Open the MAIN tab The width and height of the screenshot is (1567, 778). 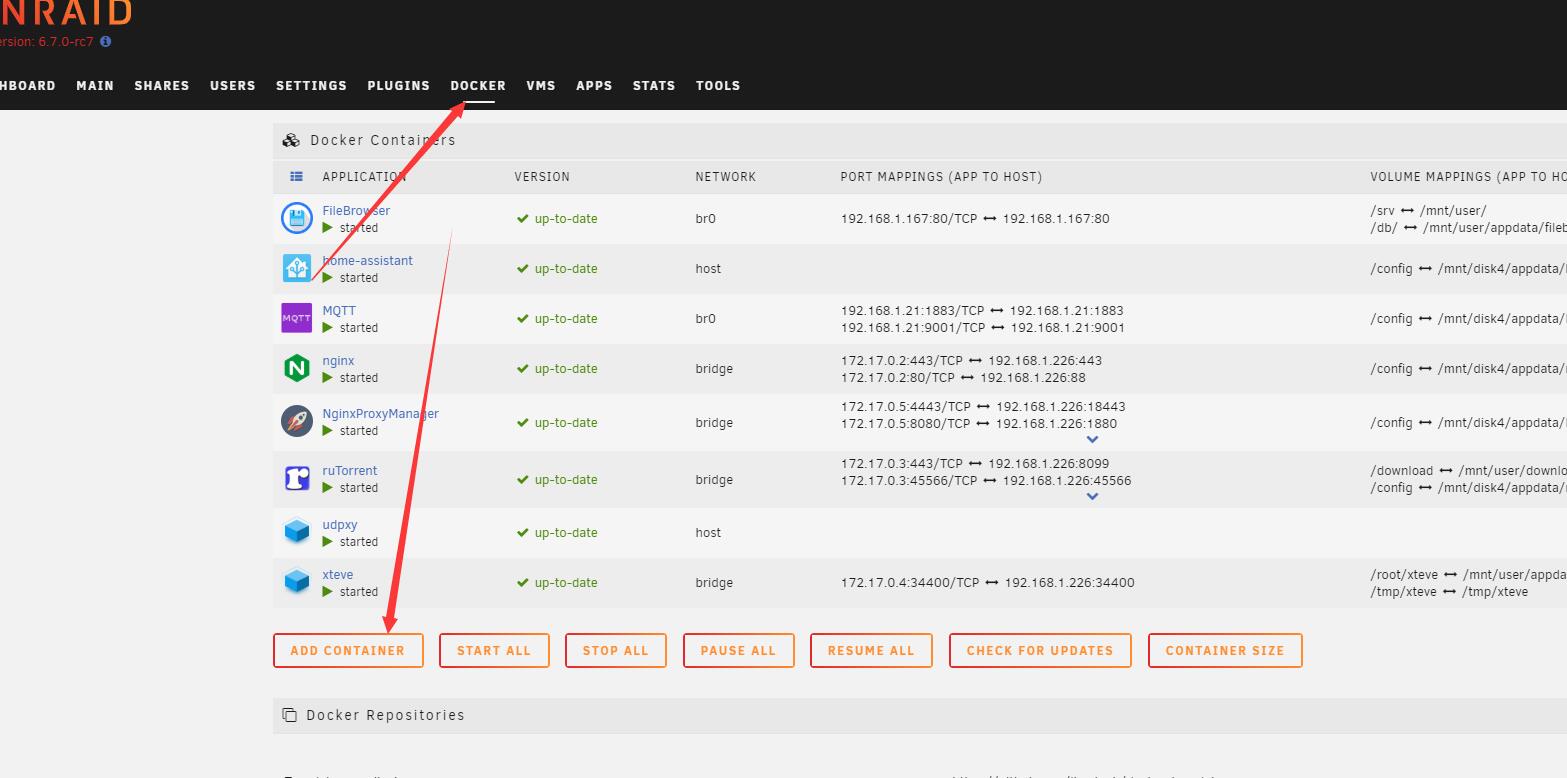(x=95, y=86)
